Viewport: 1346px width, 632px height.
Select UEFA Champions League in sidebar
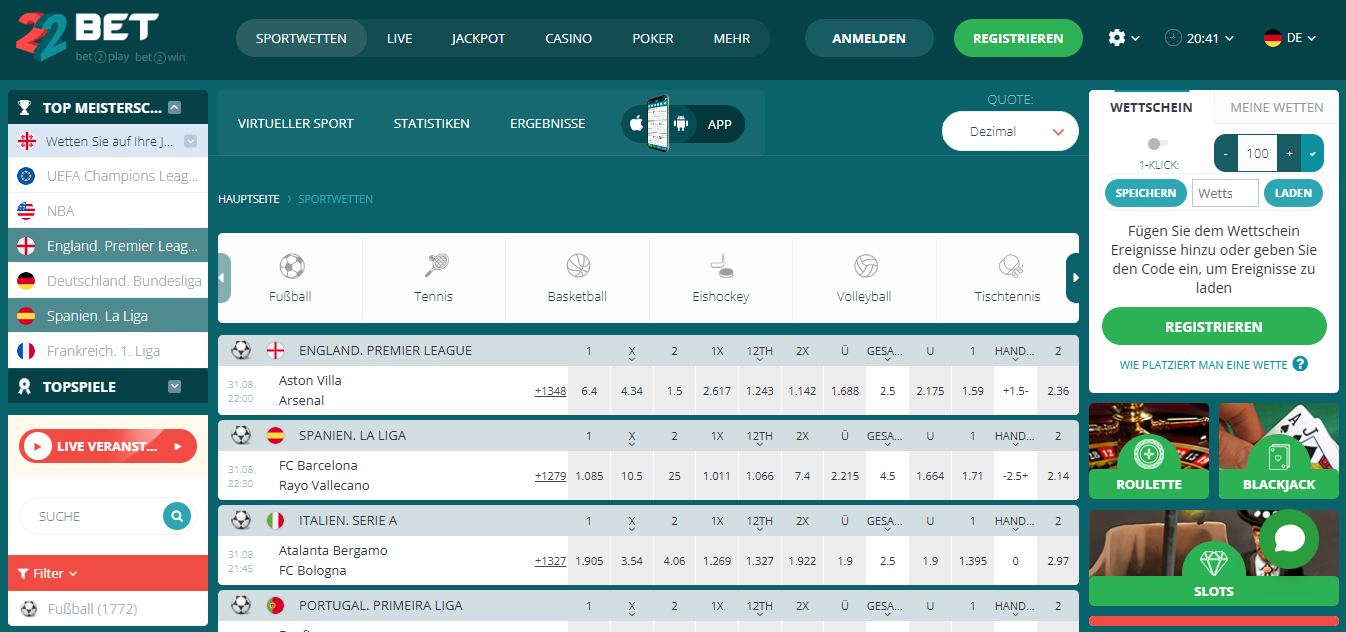[x=108, y=176]
